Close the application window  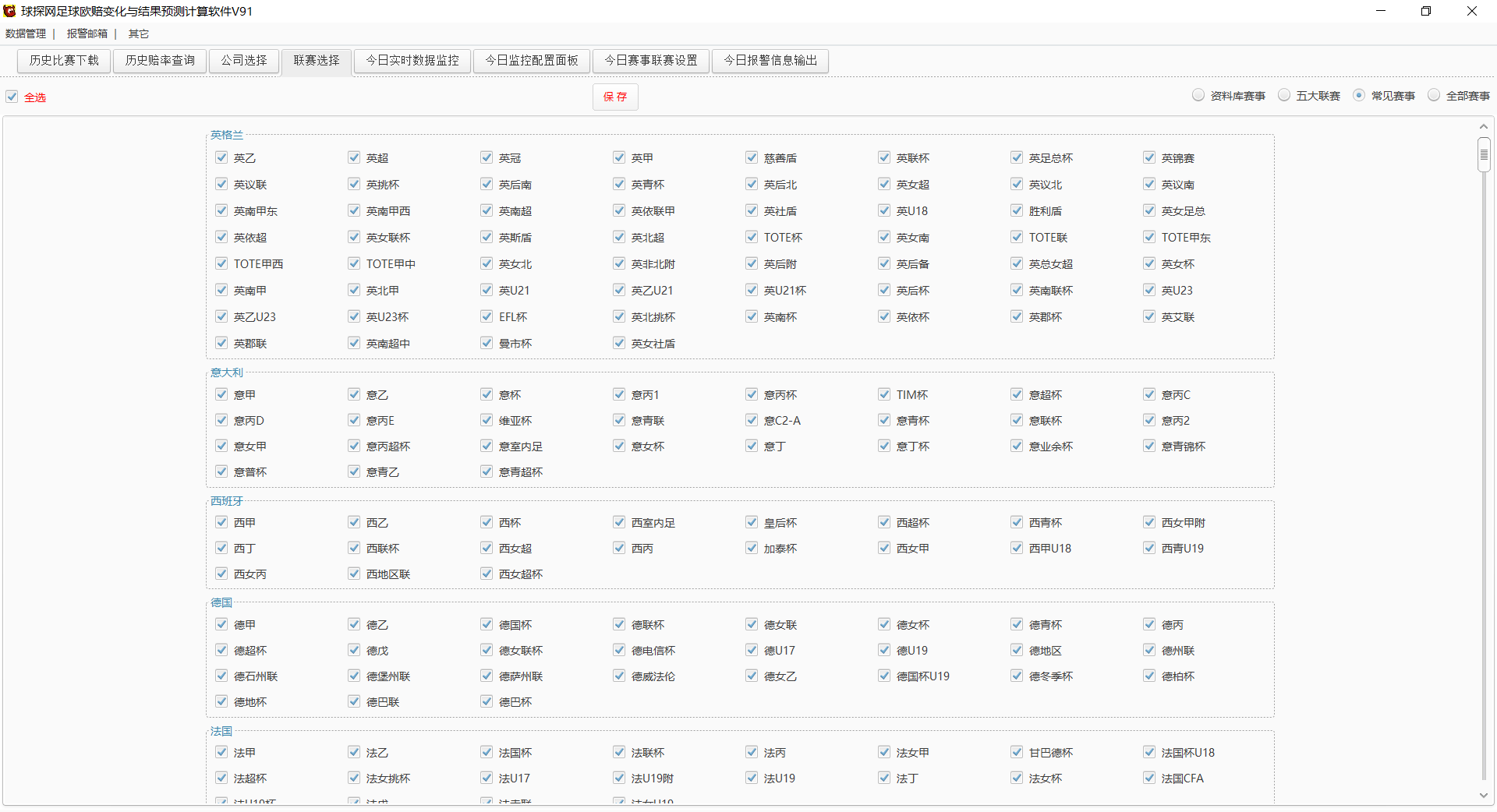pos(1472,11)
